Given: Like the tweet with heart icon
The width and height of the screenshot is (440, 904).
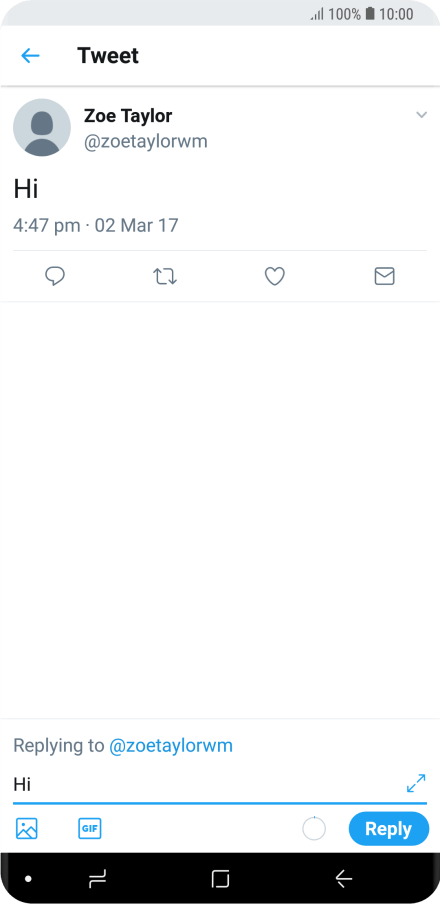Looking at the screenshot, I should point(274,277).
